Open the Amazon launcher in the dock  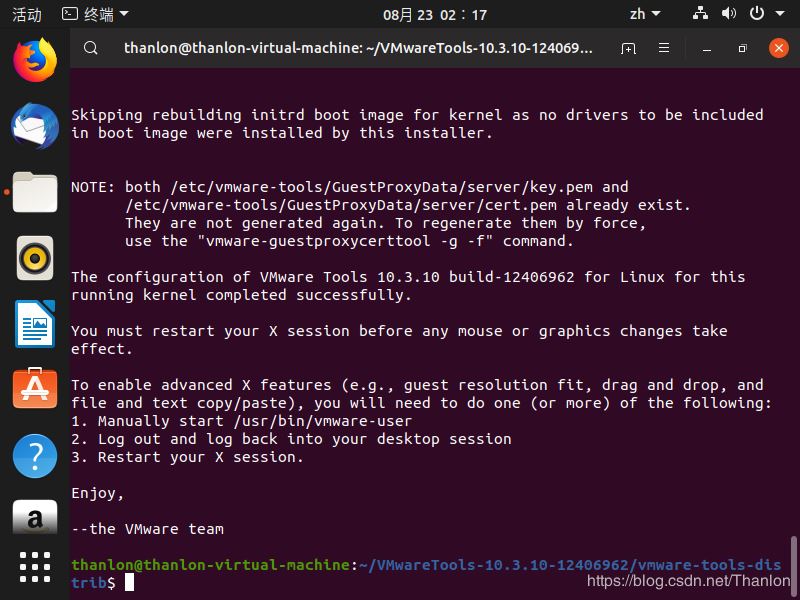pyautogui.click(x=35, y=516)
